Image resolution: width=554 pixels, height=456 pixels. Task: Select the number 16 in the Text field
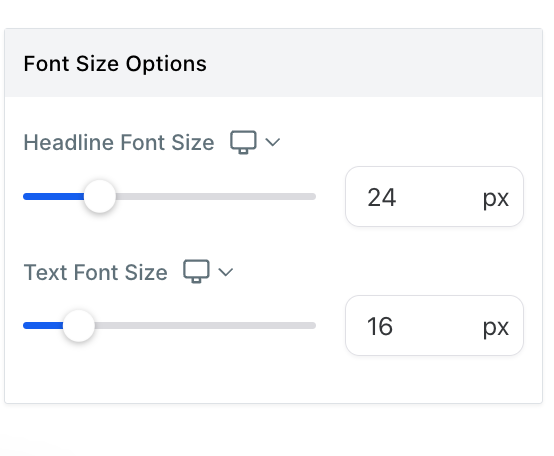380,326
